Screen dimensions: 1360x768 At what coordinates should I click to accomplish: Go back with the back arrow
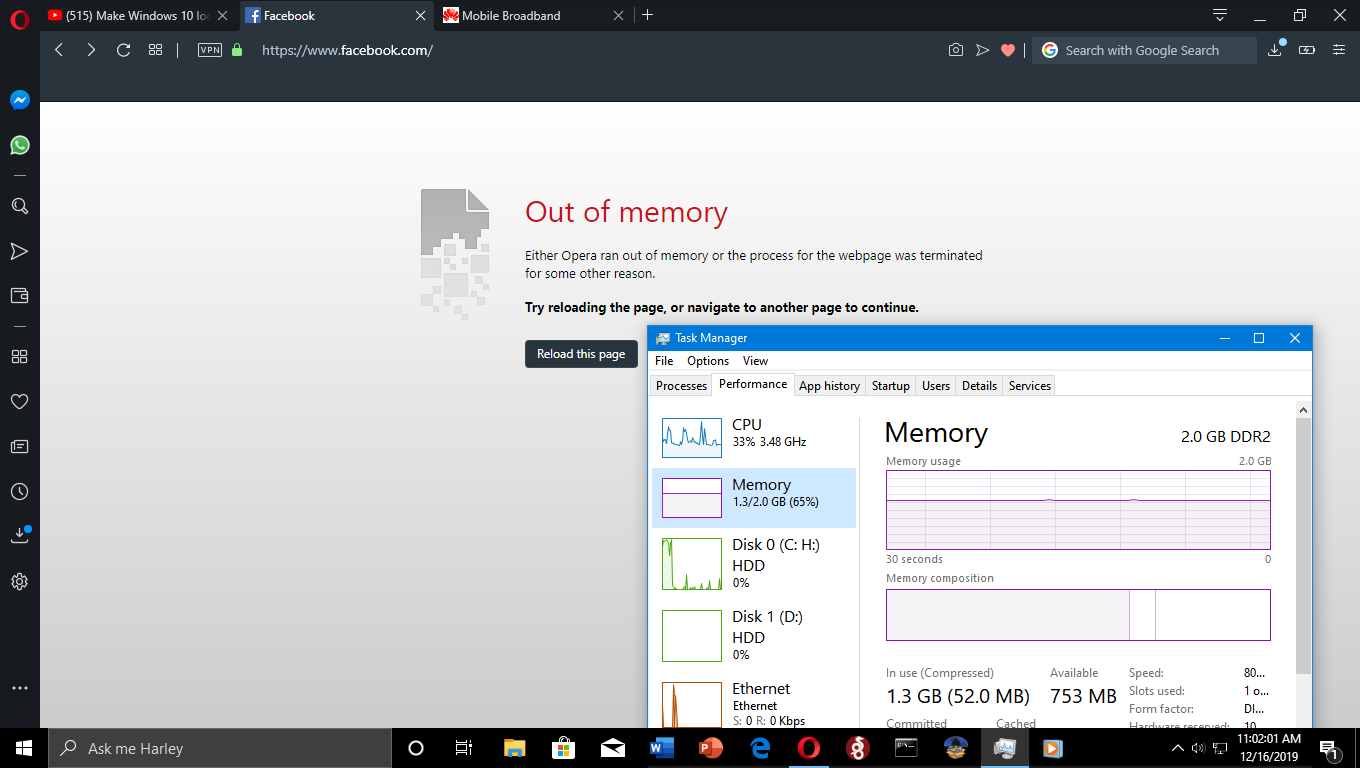tap(59, 50)
